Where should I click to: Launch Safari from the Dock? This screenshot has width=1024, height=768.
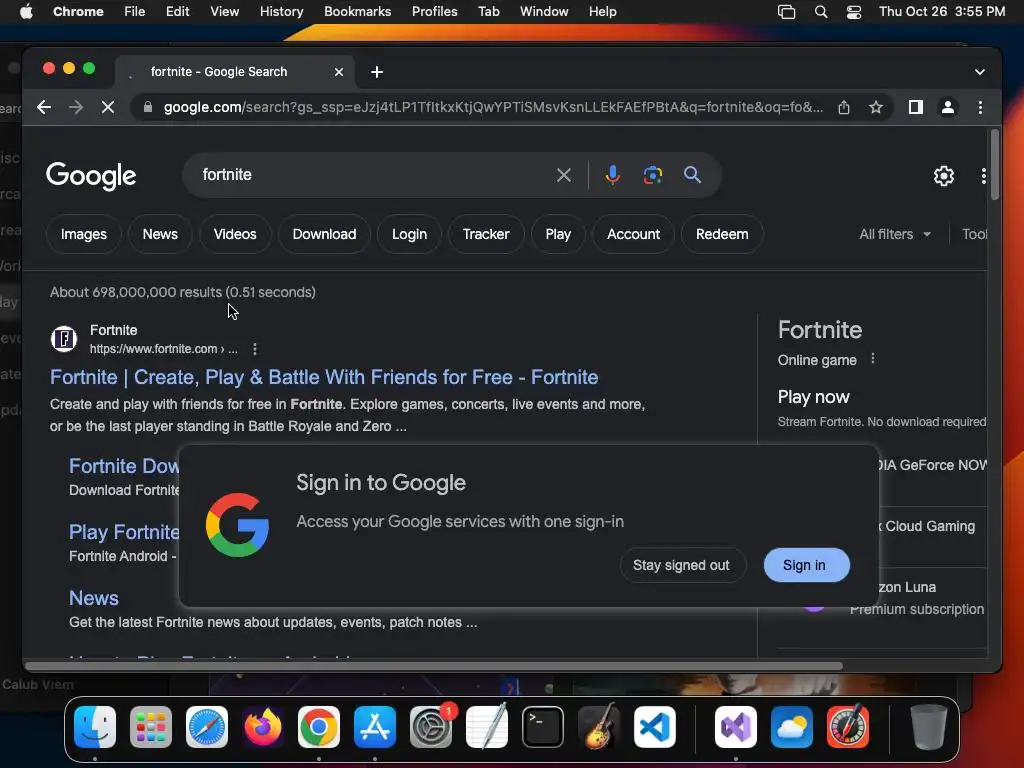207,726
